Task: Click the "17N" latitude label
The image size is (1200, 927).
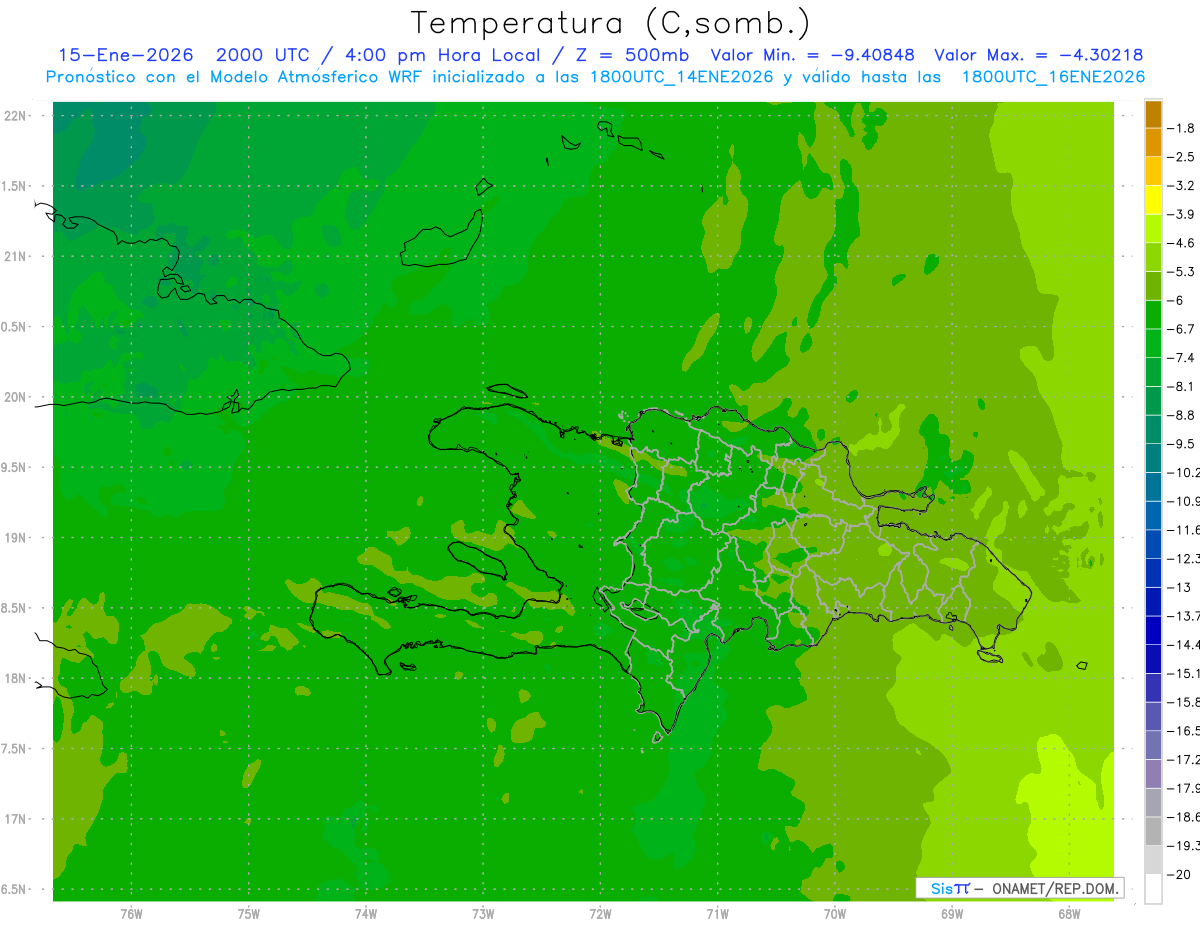Action: [15, 819]
